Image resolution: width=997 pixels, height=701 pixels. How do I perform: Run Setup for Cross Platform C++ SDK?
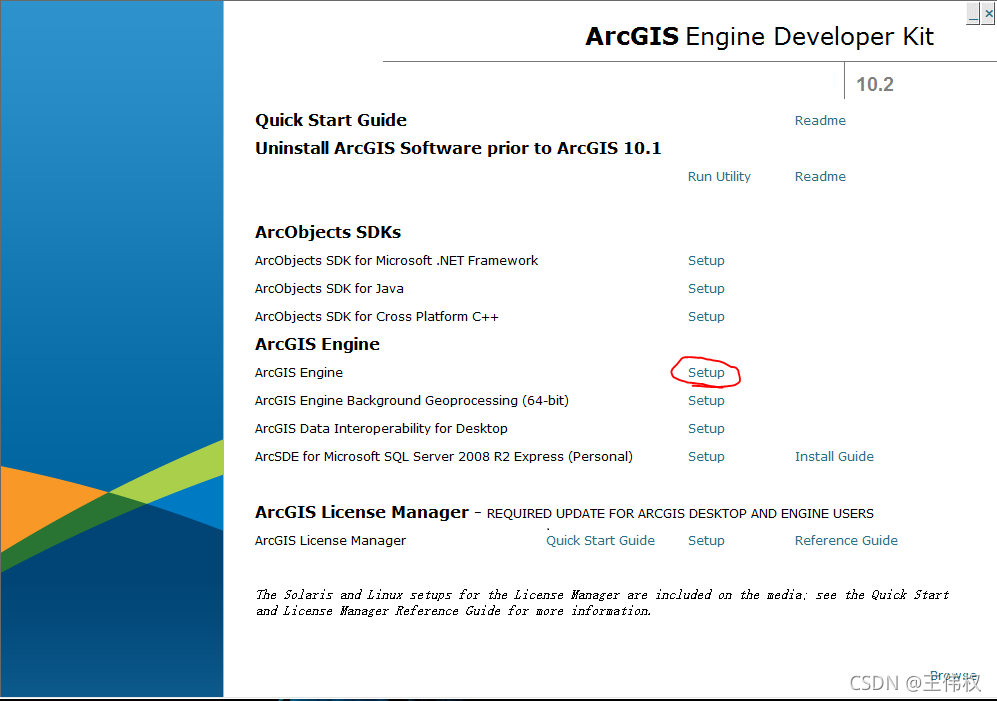pos(706,317)
